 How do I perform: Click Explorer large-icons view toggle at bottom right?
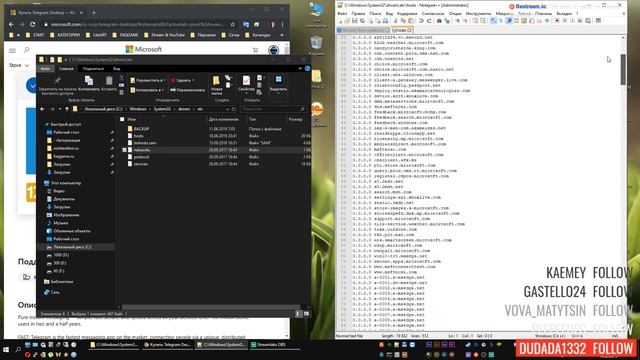point(306,313)
